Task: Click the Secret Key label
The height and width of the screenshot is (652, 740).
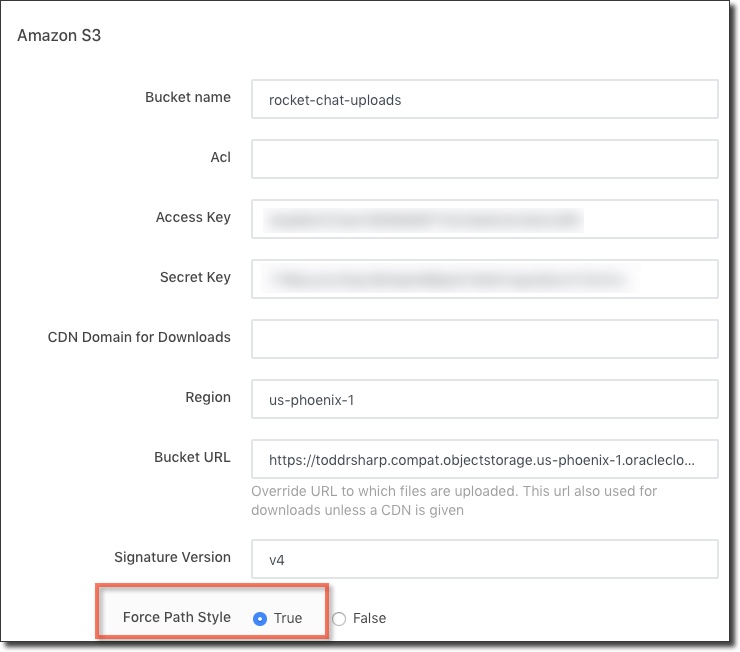Action: click(195, 277)
